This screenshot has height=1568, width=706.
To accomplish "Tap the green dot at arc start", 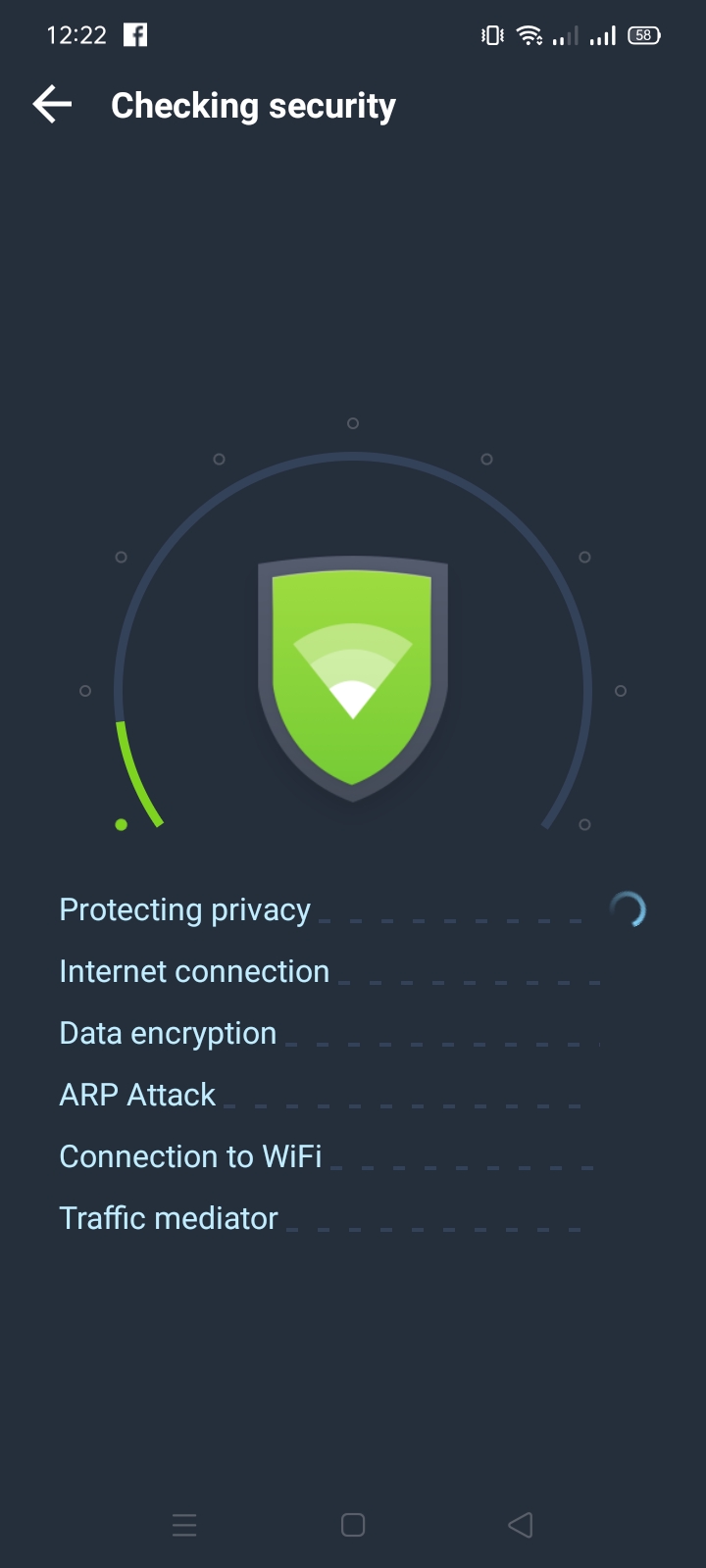I will [122, 825].
